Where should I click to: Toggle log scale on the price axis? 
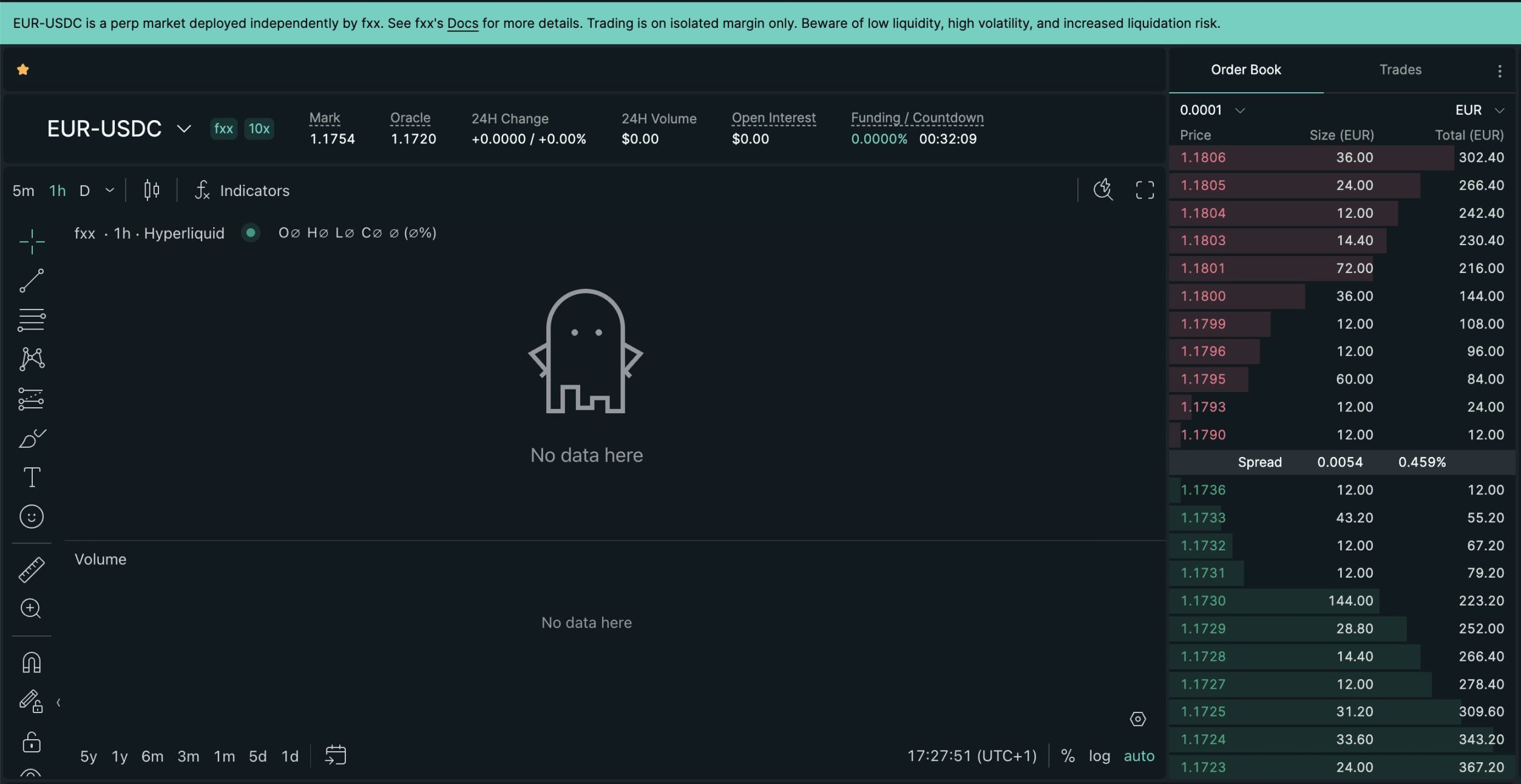1099,755
